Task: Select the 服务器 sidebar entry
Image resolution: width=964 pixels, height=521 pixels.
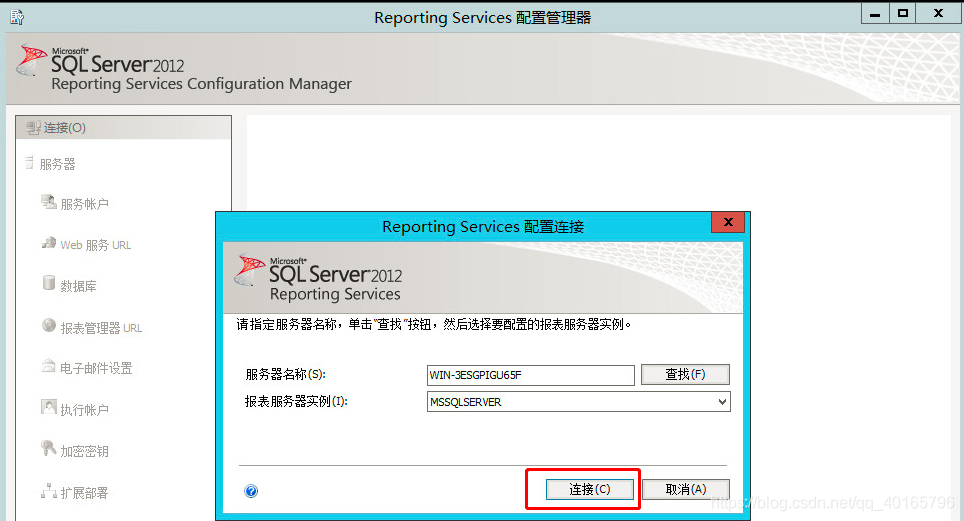Action: (57, 164)
